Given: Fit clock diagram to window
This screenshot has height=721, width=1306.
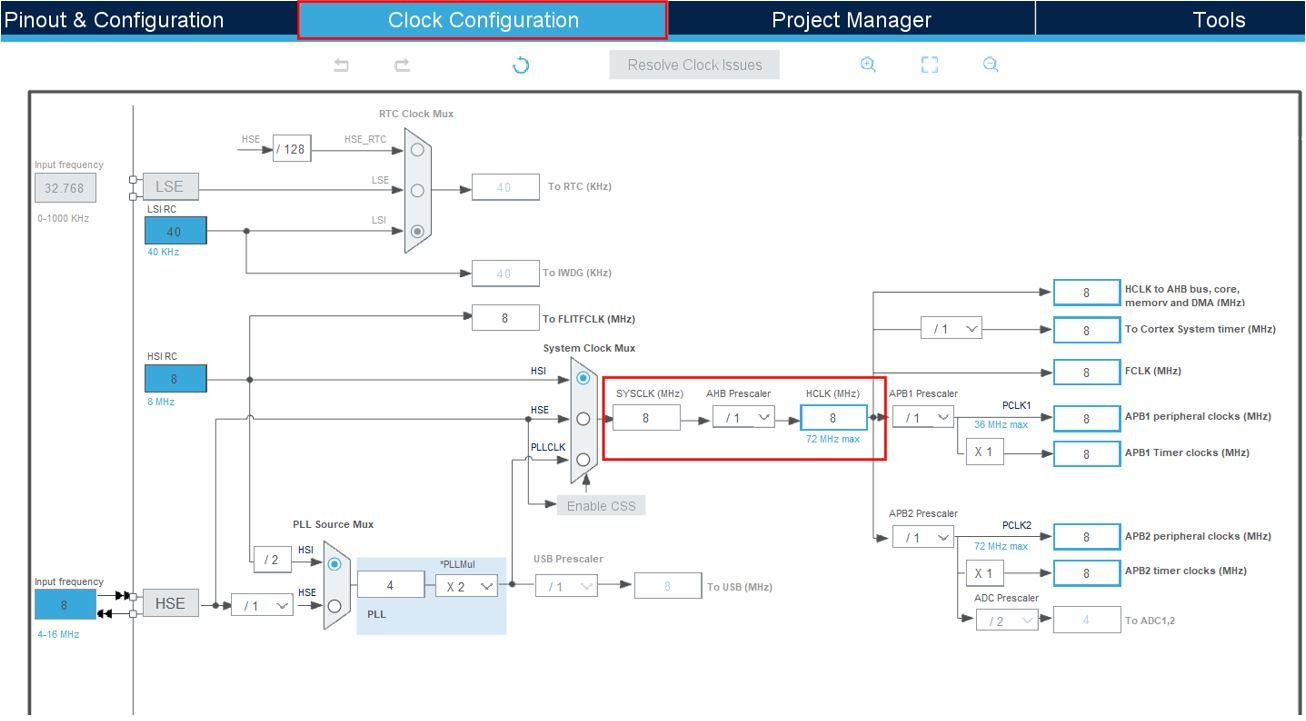Looking at the screenshot, I should tap(929, 64).
